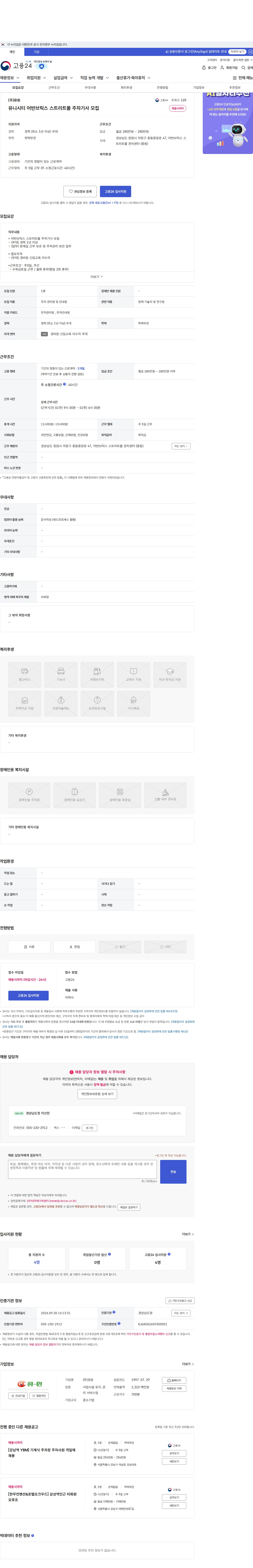Toggle 관심정보 등록 heart button
This screenshot has width=253, height=1568.
tap(80, 191)
